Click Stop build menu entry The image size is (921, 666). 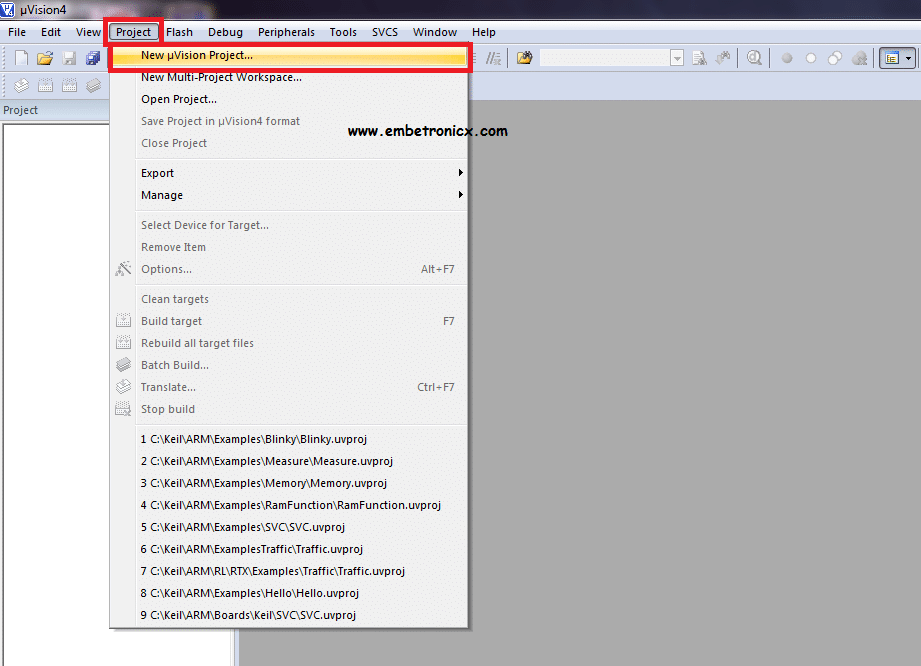[x=290, y=409]
